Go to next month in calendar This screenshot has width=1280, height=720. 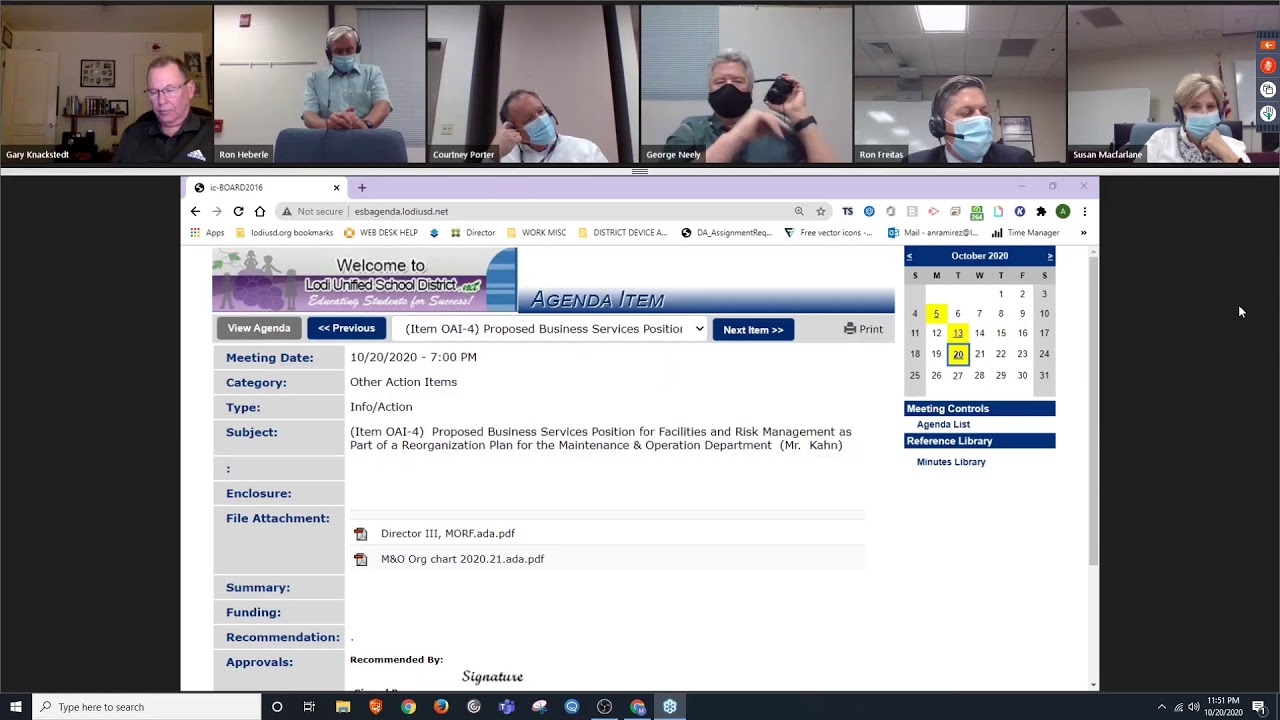pyautogui.click(x=1050, y=256)
